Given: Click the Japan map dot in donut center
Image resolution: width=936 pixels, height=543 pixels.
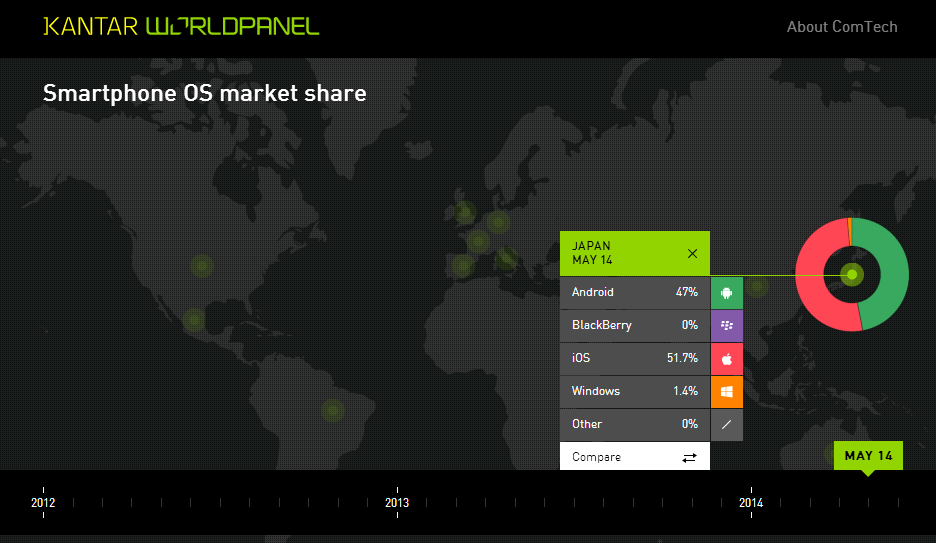Looking at the screenshot, I should (852, 274).
